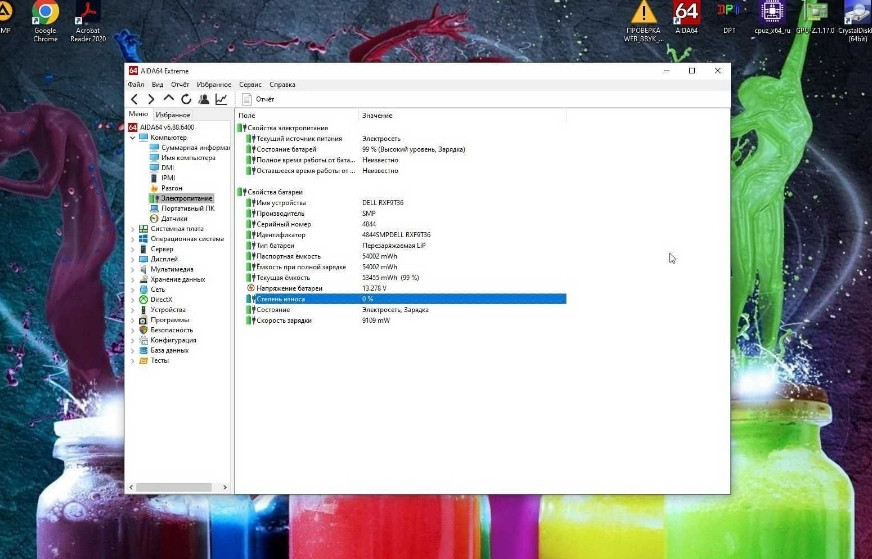Collapse the Компьютер tree node

133,137
